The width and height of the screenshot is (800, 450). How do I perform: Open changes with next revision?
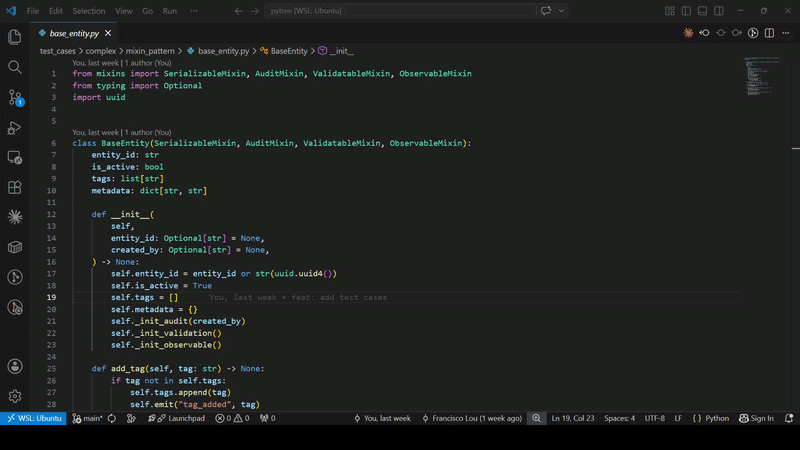click(x=737, y=33)
